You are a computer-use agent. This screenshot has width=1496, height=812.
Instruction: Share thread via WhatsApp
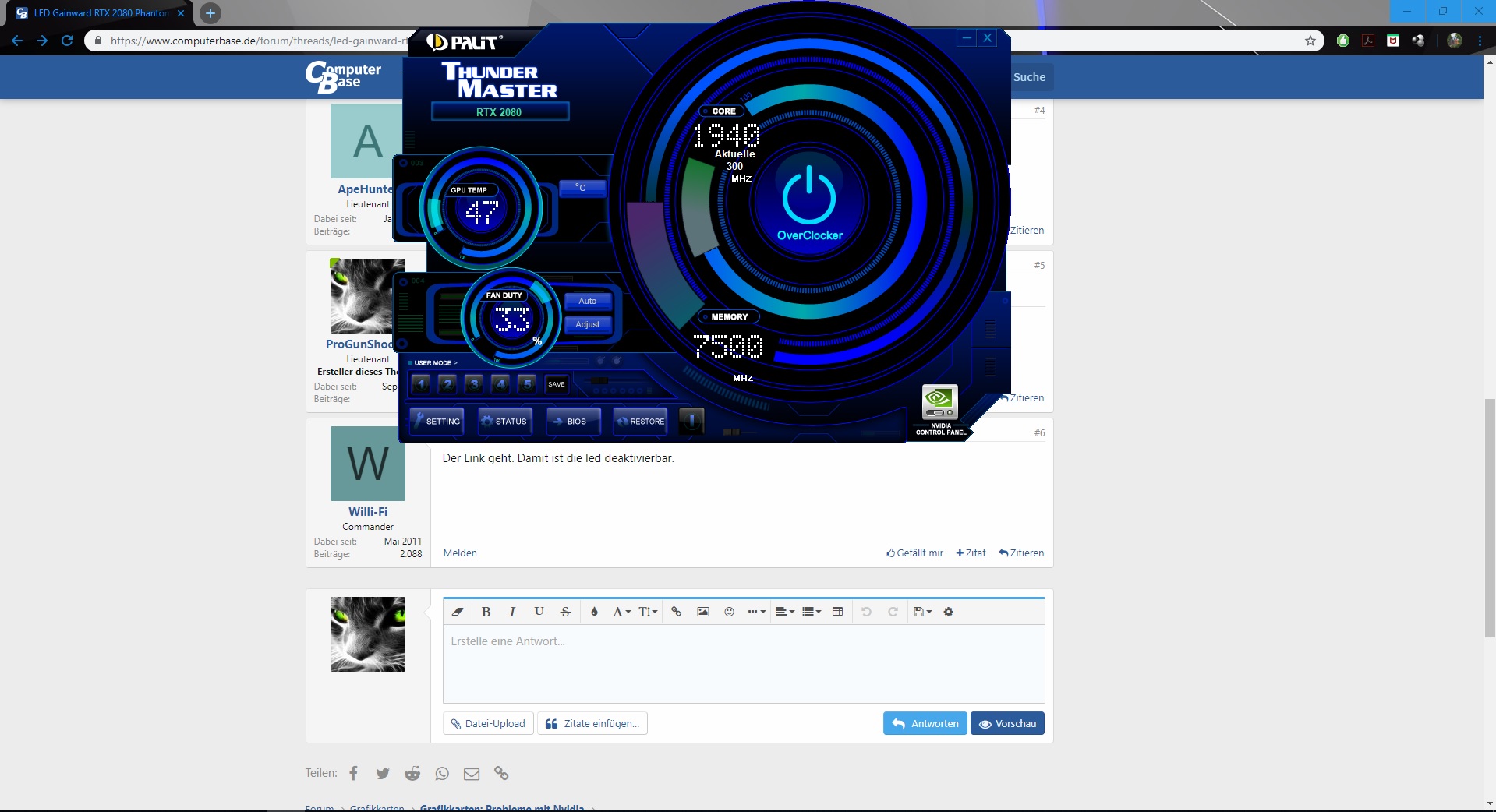pyautogui.click(x=442, y=773)
